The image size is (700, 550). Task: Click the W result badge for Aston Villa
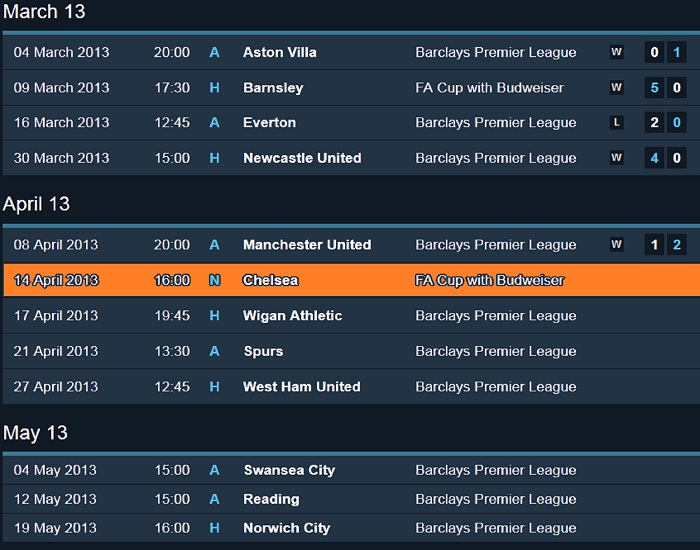(x=617, y=52)
